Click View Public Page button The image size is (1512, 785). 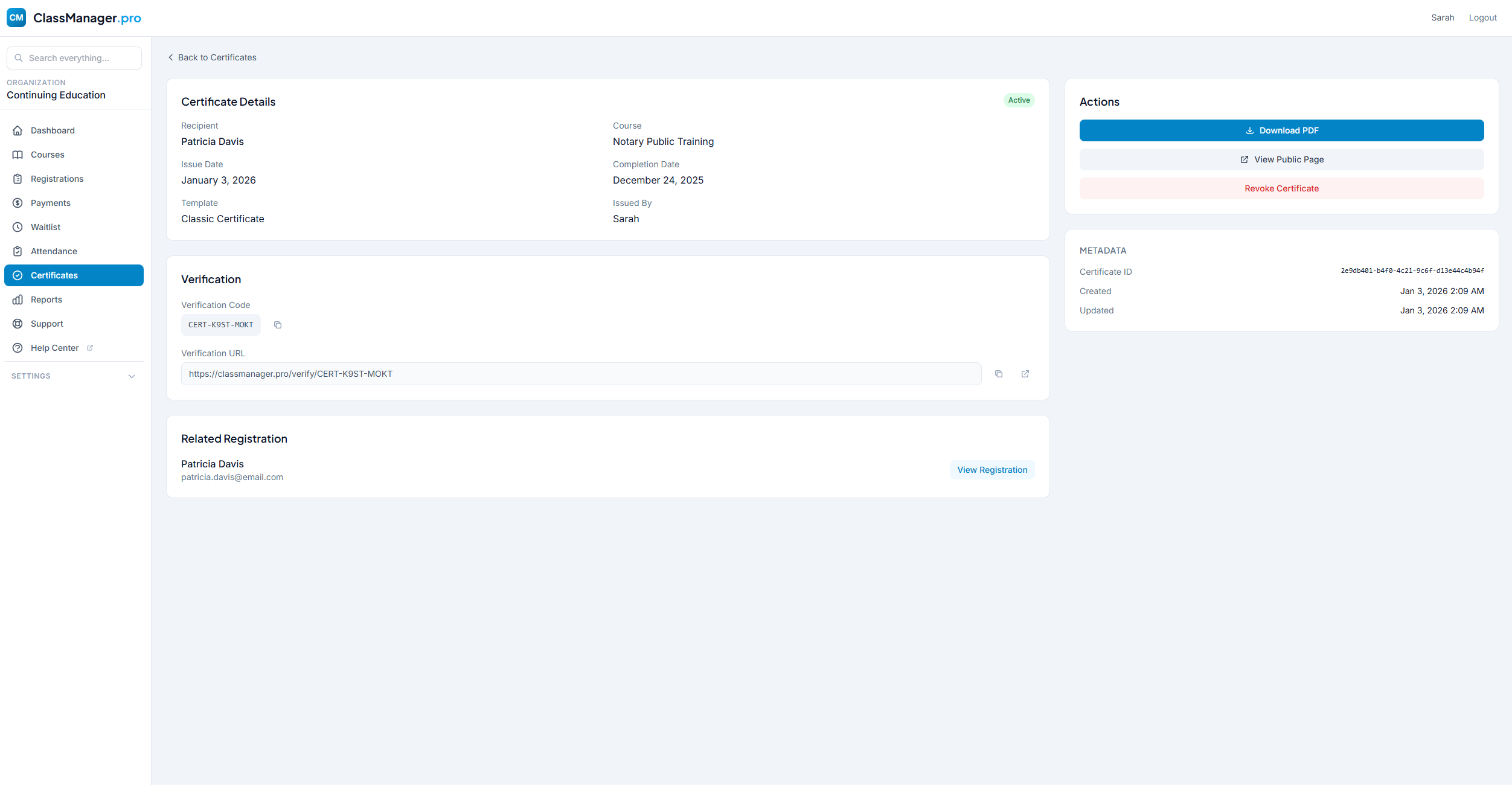coord(1281,159)
